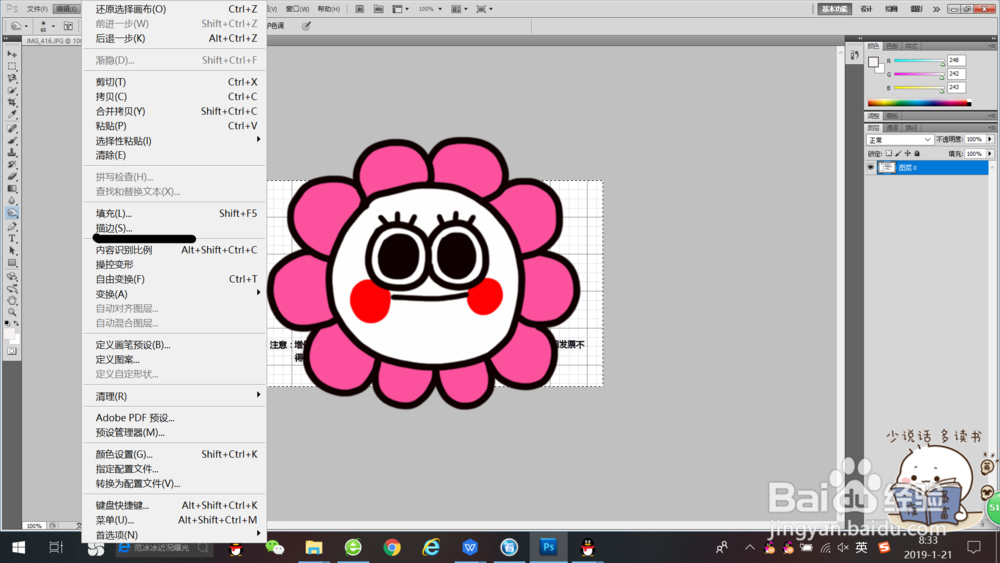Select the Zoom tool in toolbox

12,312
